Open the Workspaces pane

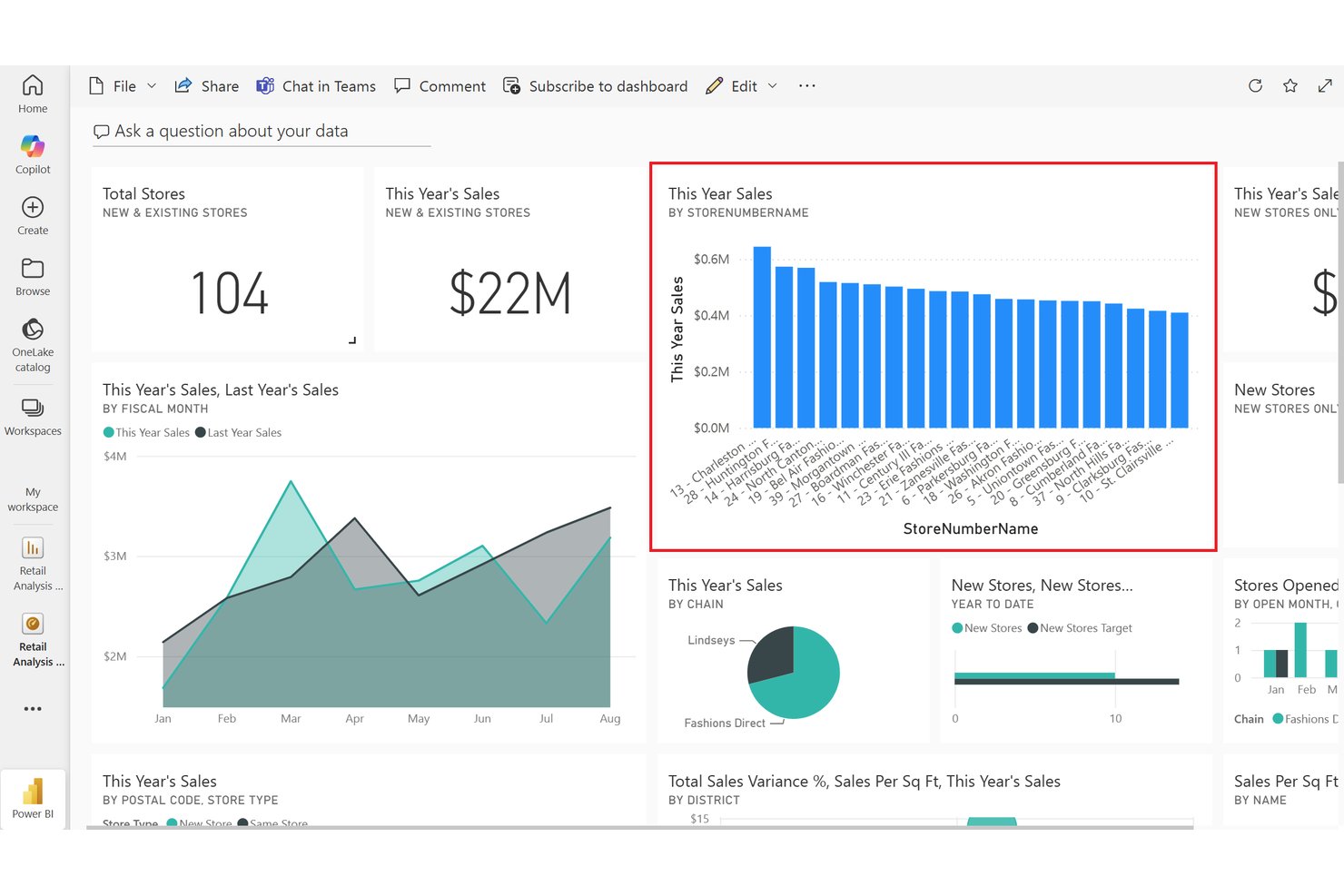(x=33, y=417)
